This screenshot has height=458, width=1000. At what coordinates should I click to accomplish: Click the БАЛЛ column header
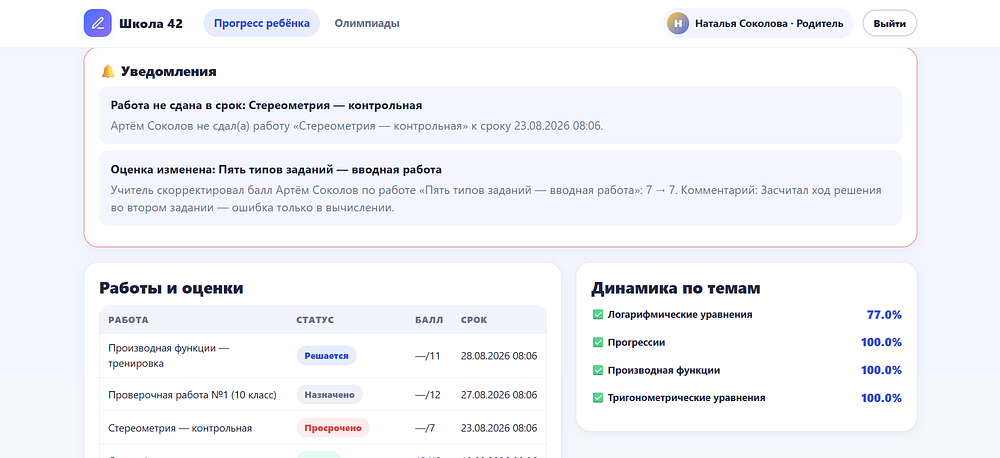pyautogui.click(x=429, y=320)
